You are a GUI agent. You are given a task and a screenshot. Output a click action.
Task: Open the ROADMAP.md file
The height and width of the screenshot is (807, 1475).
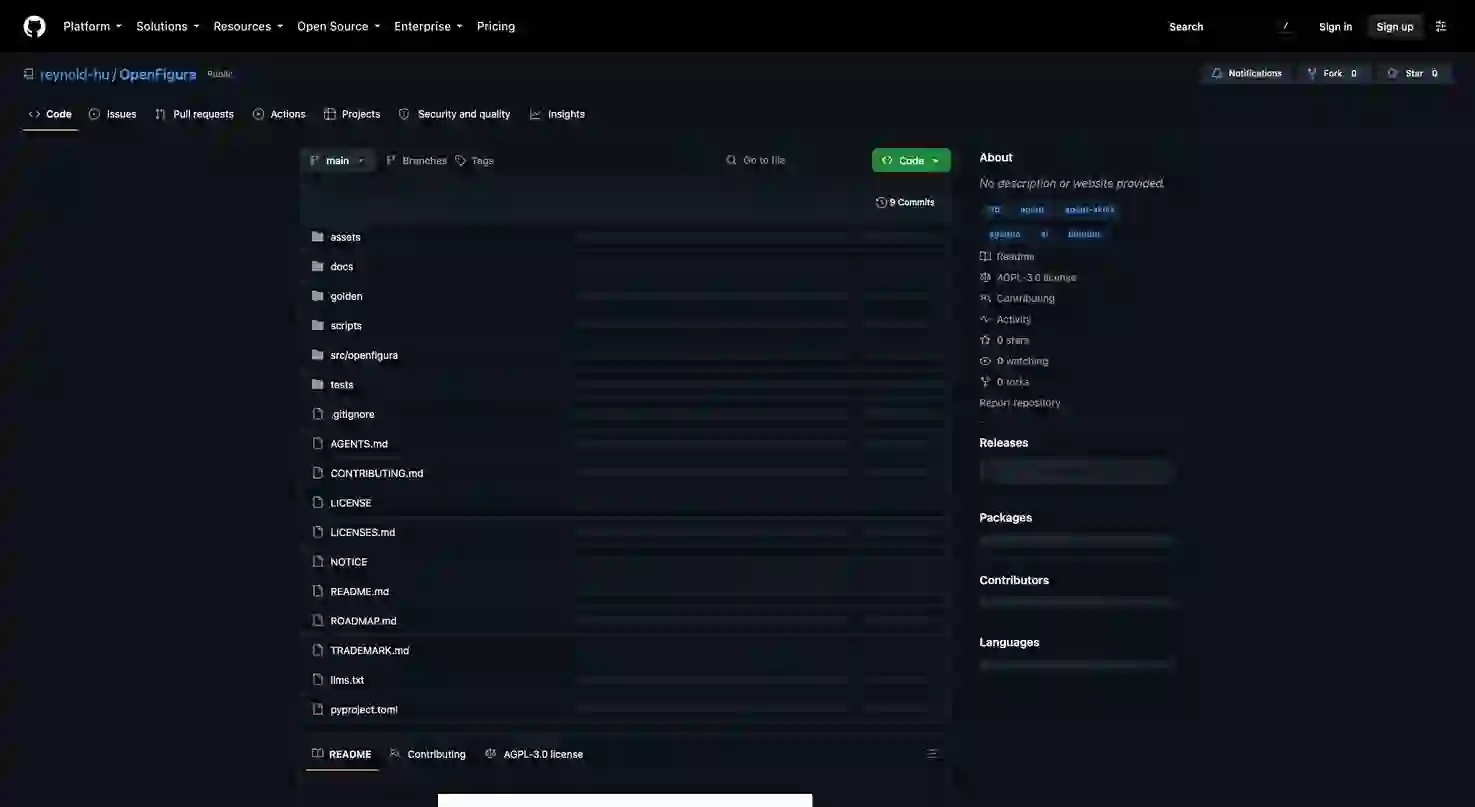tap(363, 621)
